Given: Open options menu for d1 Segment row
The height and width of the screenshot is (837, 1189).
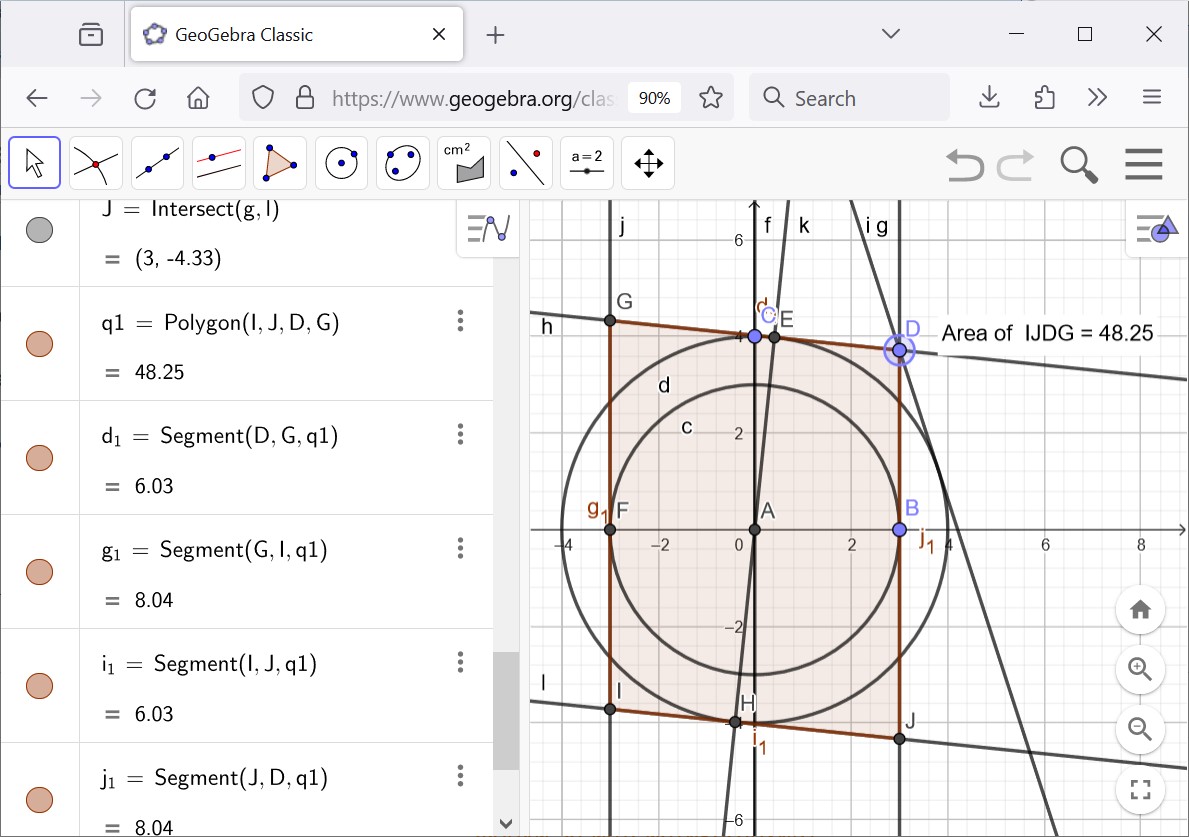Looking at the screenshot, I should pyautogui.click(x=460, y=434).
